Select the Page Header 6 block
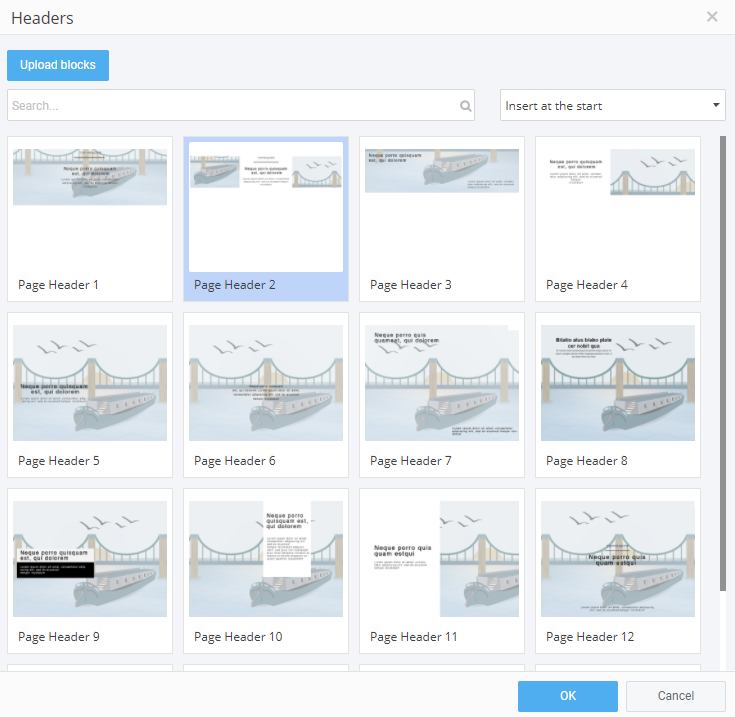Screen dimensions: 735x717 coord(266,394)
